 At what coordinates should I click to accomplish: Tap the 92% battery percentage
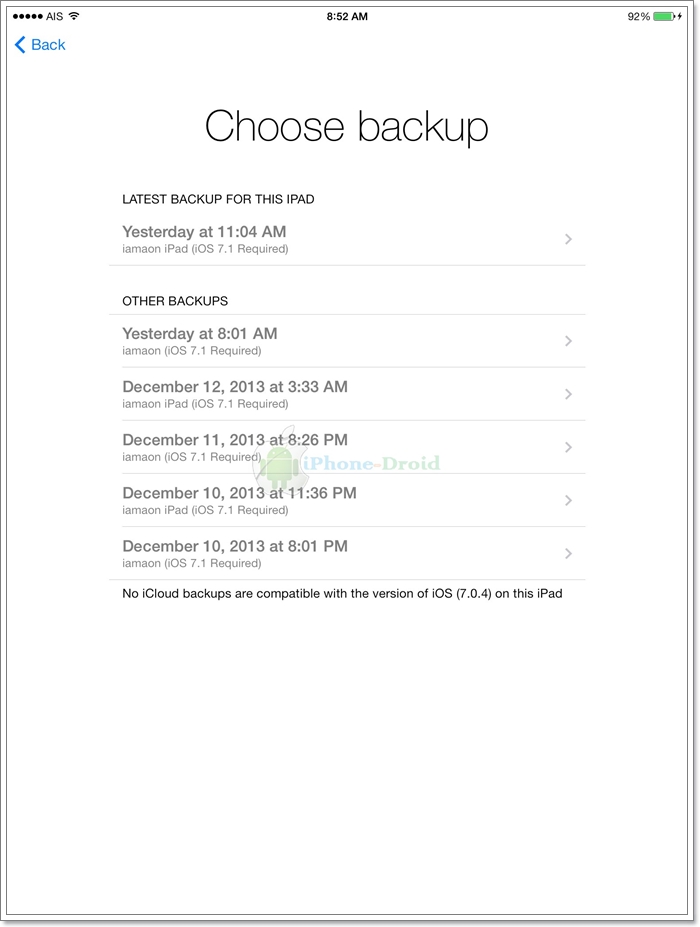pyautogui.click(x=638, y=17)
